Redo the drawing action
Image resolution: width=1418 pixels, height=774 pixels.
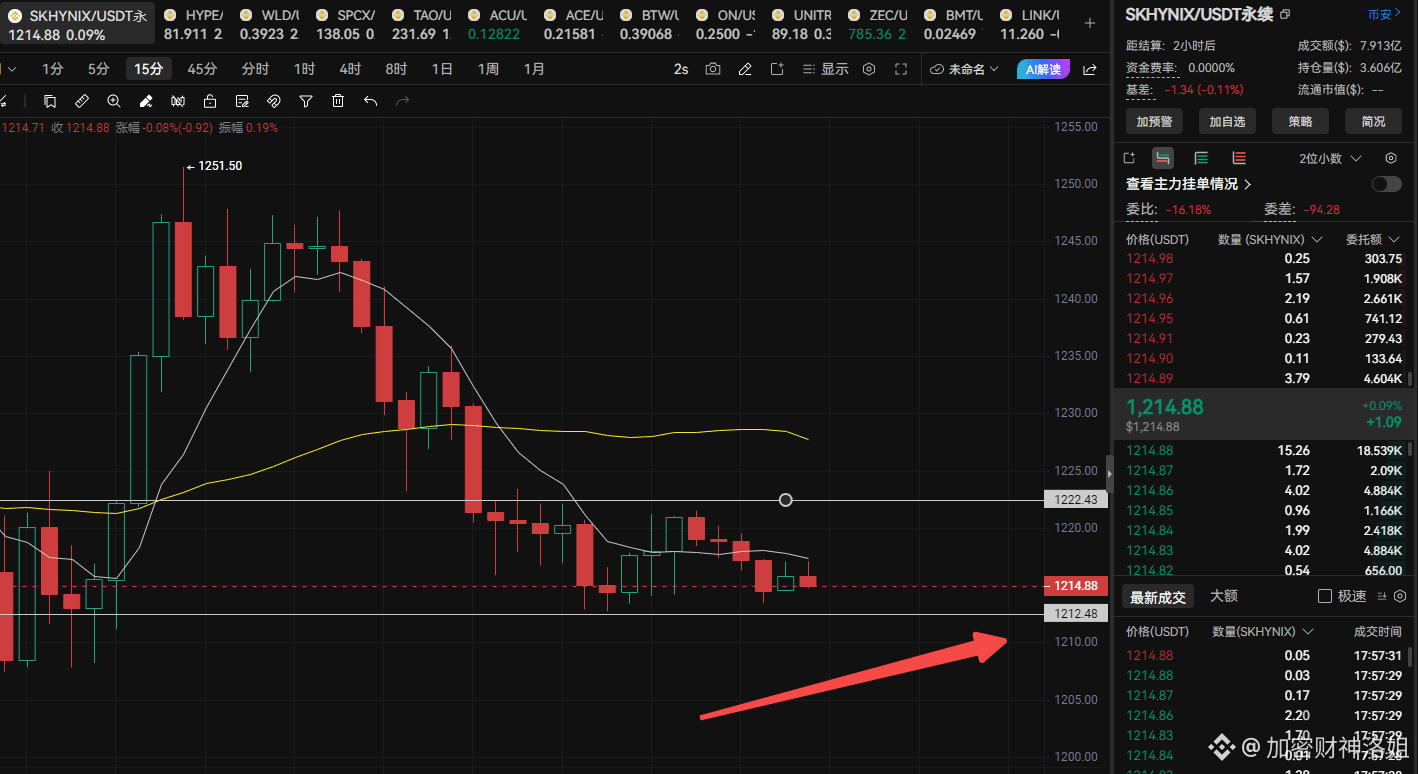(x=402, y=101)
